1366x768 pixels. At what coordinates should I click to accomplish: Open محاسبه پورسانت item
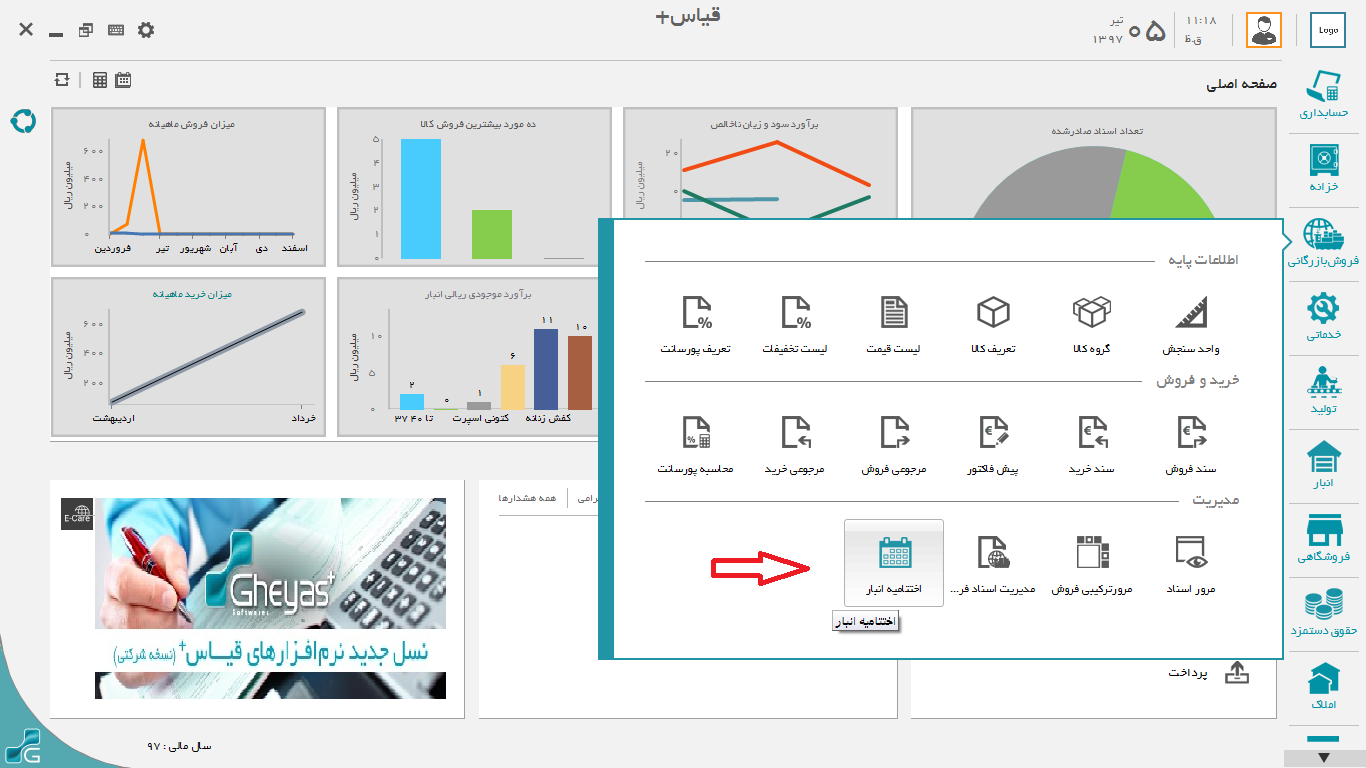[x=696, y=445]
